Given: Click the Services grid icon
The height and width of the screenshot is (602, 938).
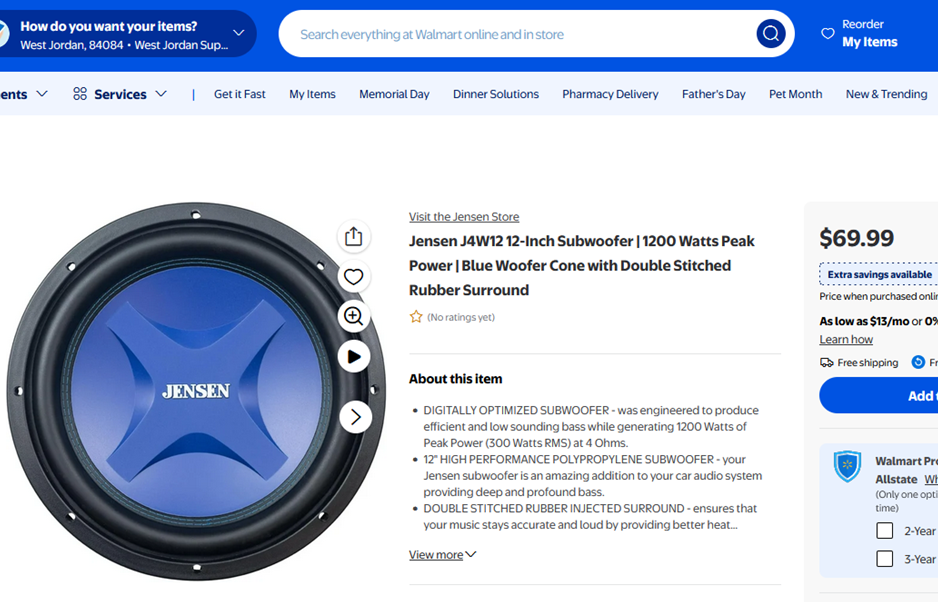Looking at the screenshot, I should click(80, 94).
